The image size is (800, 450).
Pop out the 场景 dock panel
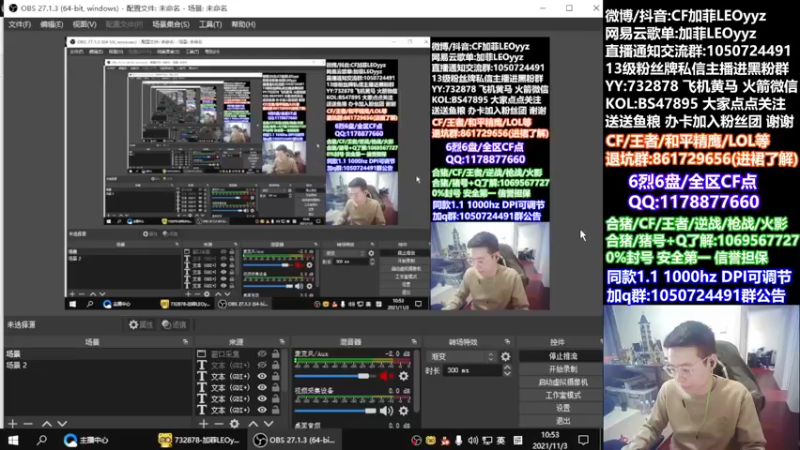[x=185, y=341]
